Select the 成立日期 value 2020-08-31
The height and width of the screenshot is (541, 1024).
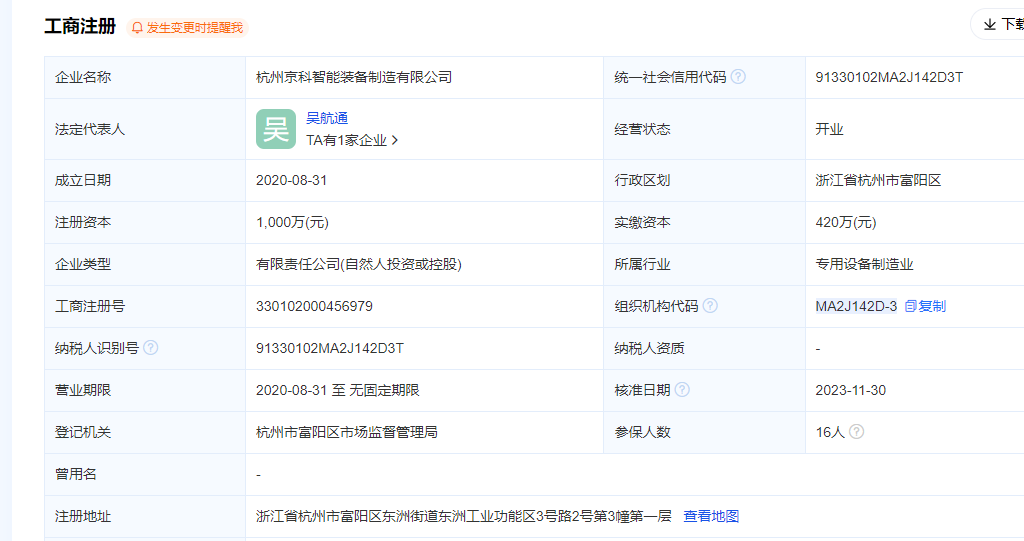click(291, 180)
